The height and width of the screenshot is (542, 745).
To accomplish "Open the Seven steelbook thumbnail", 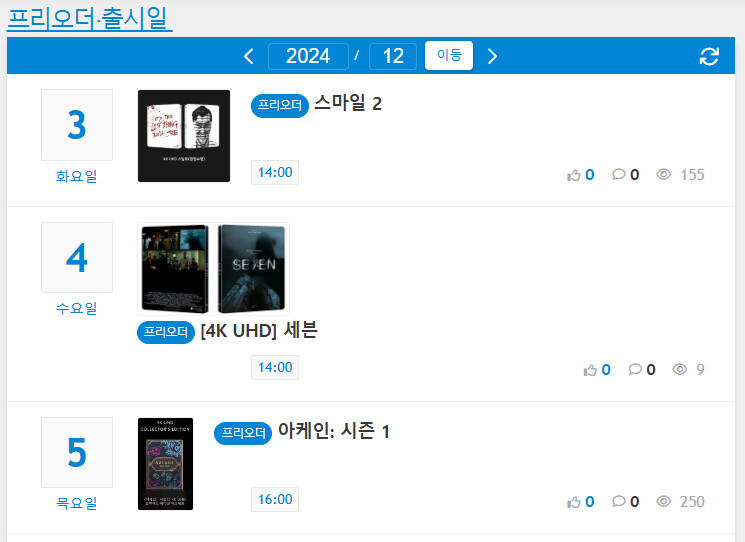I will tap(213, 269).
